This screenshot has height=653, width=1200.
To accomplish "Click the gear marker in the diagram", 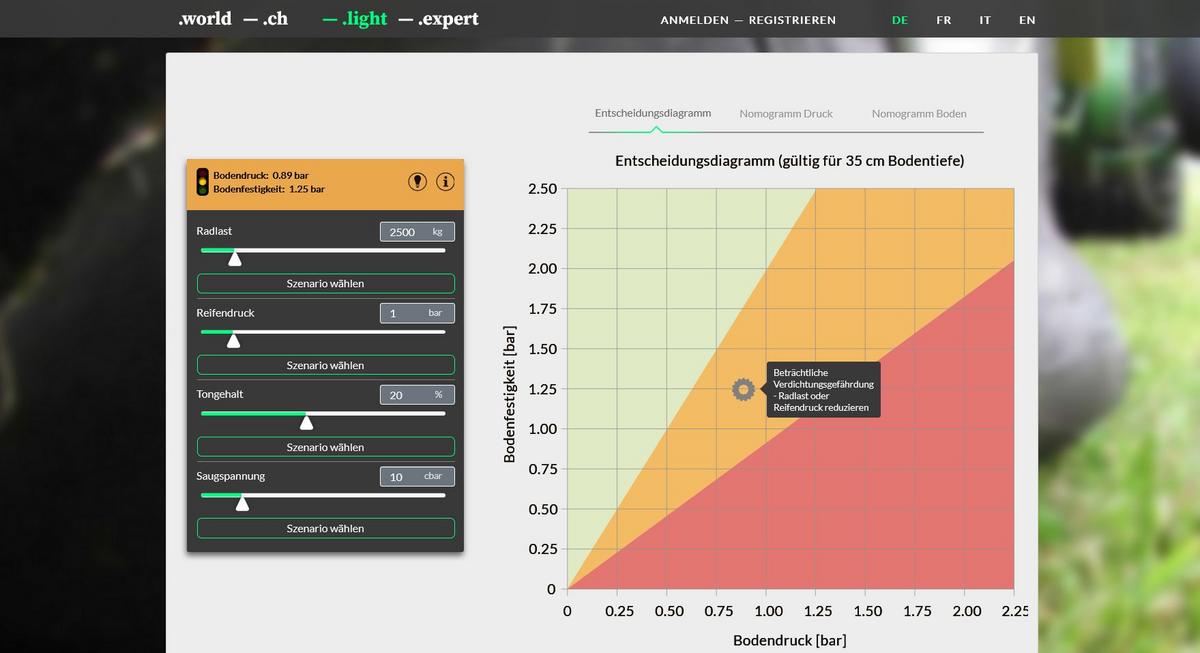I will tap(742, 390).
